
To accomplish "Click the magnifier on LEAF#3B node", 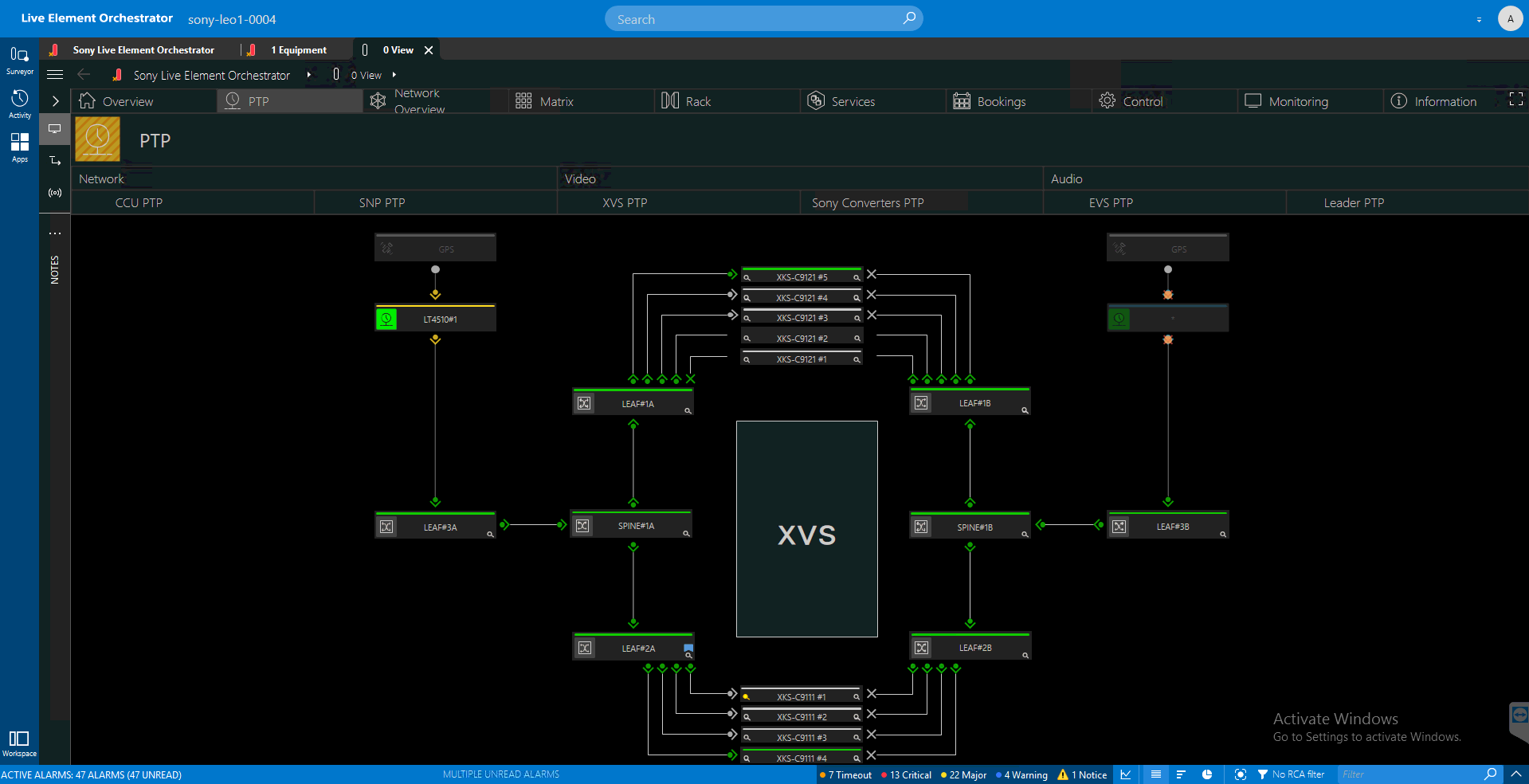I will (1222, 535).
